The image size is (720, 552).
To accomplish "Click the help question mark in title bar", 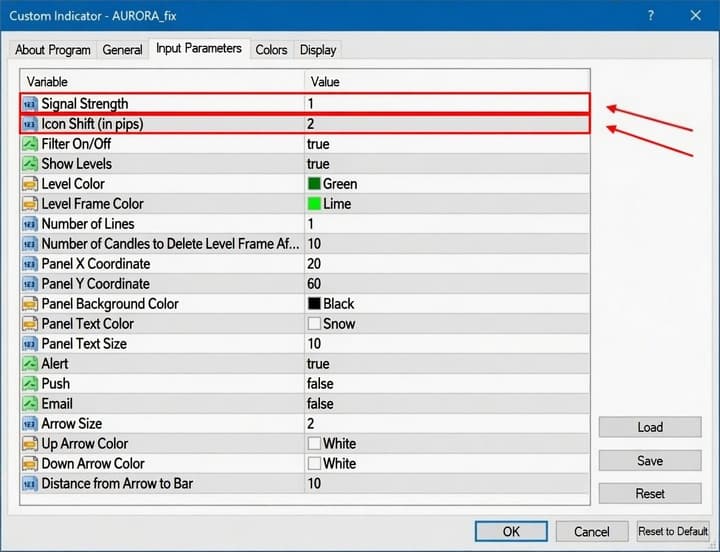I will [x=651, y=16].
